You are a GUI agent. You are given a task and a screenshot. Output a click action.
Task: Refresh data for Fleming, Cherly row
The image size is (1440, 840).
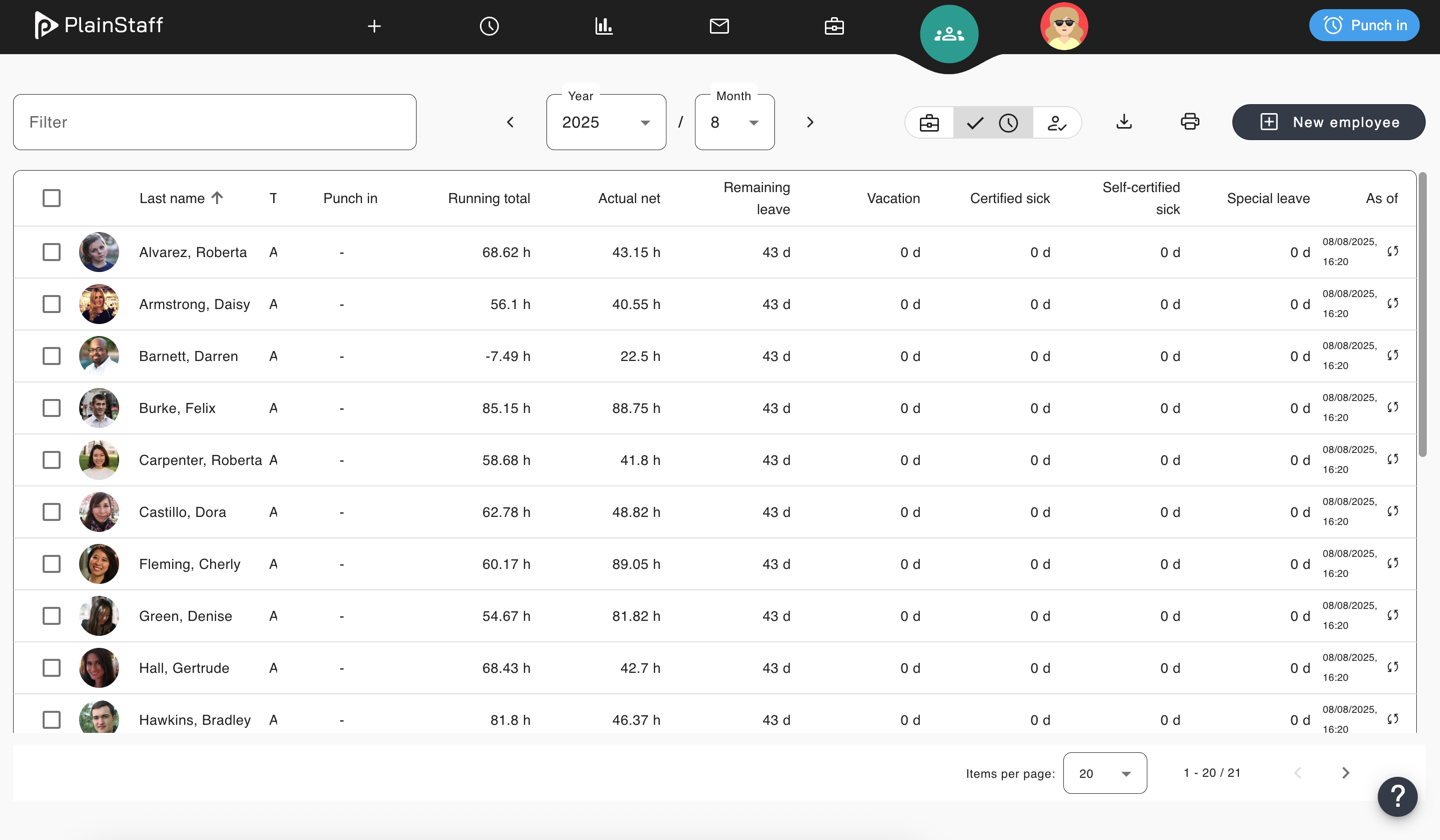click(1393, 563)
